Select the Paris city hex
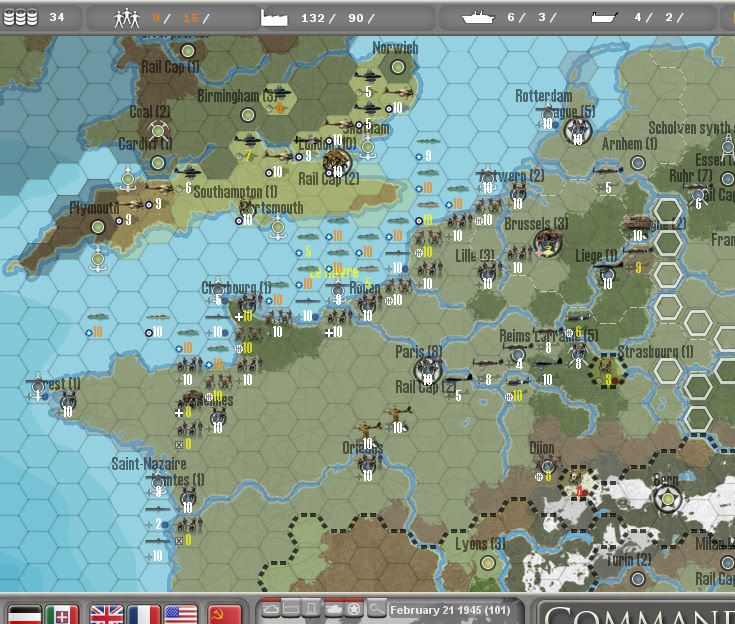This screenshot has width=735, height=624. click(x=428, y=371)
